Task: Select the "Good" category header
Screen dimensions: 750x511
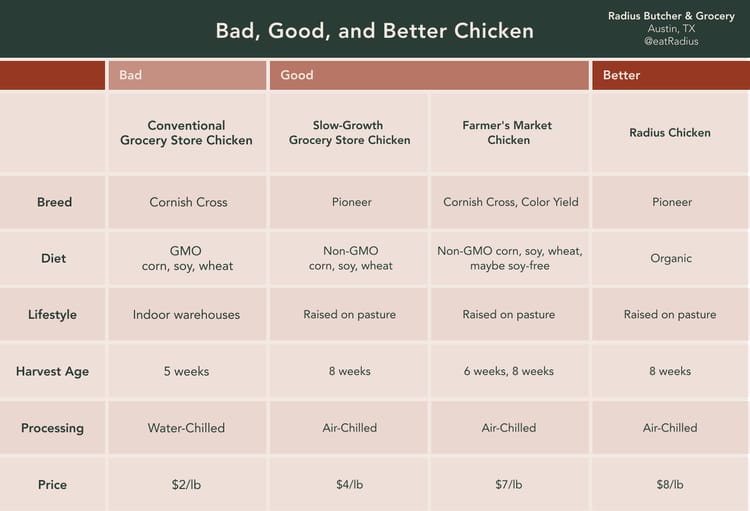Action: [x=297, y=75]
